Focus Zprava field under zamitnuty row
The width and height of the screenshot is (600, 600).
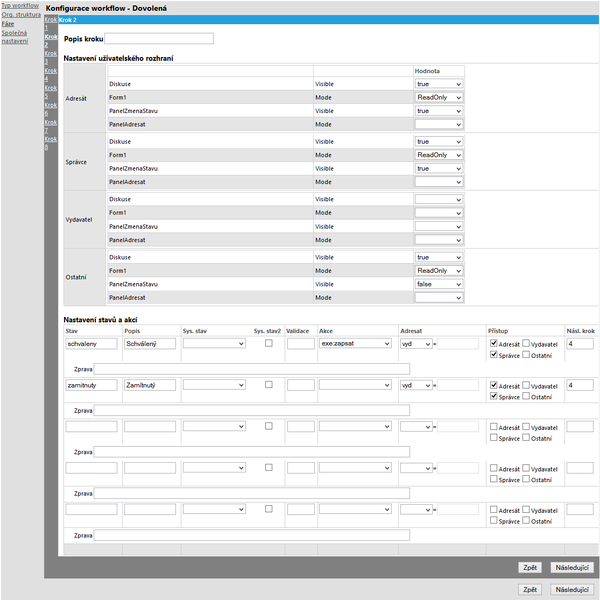252,411
